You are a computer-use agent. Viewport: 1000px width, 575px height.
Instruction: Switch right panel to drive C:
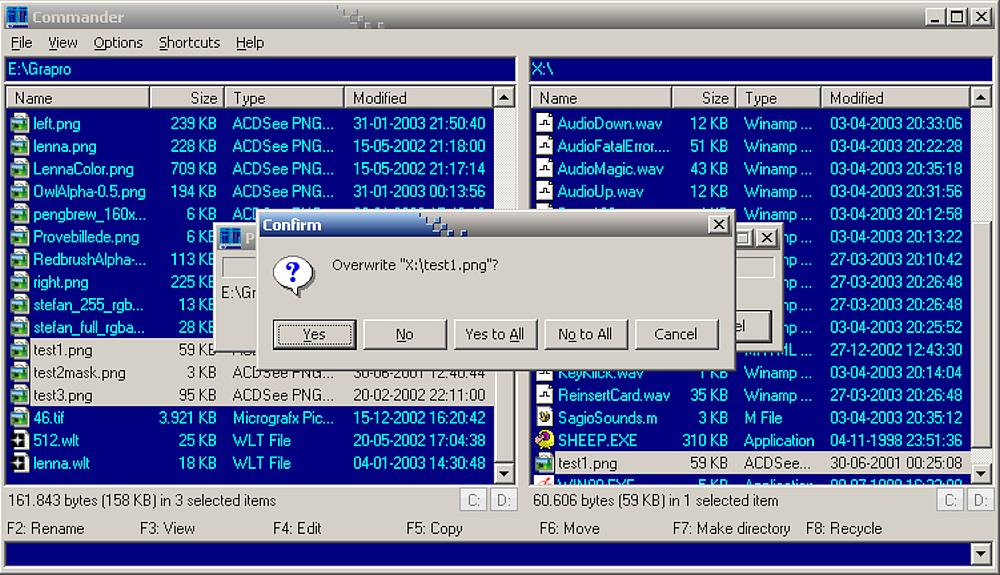tap(950, 500)
